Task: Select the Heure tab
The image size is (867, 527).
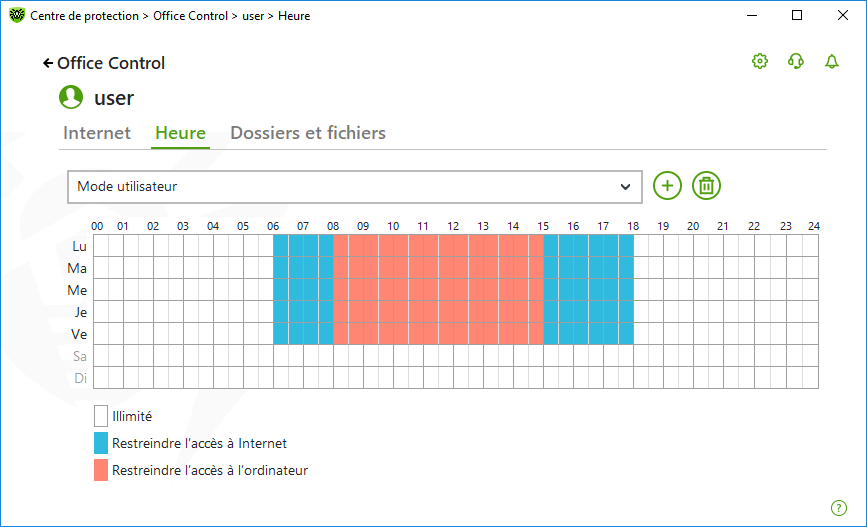Action: pyautogui.click(x=180, y=133)
